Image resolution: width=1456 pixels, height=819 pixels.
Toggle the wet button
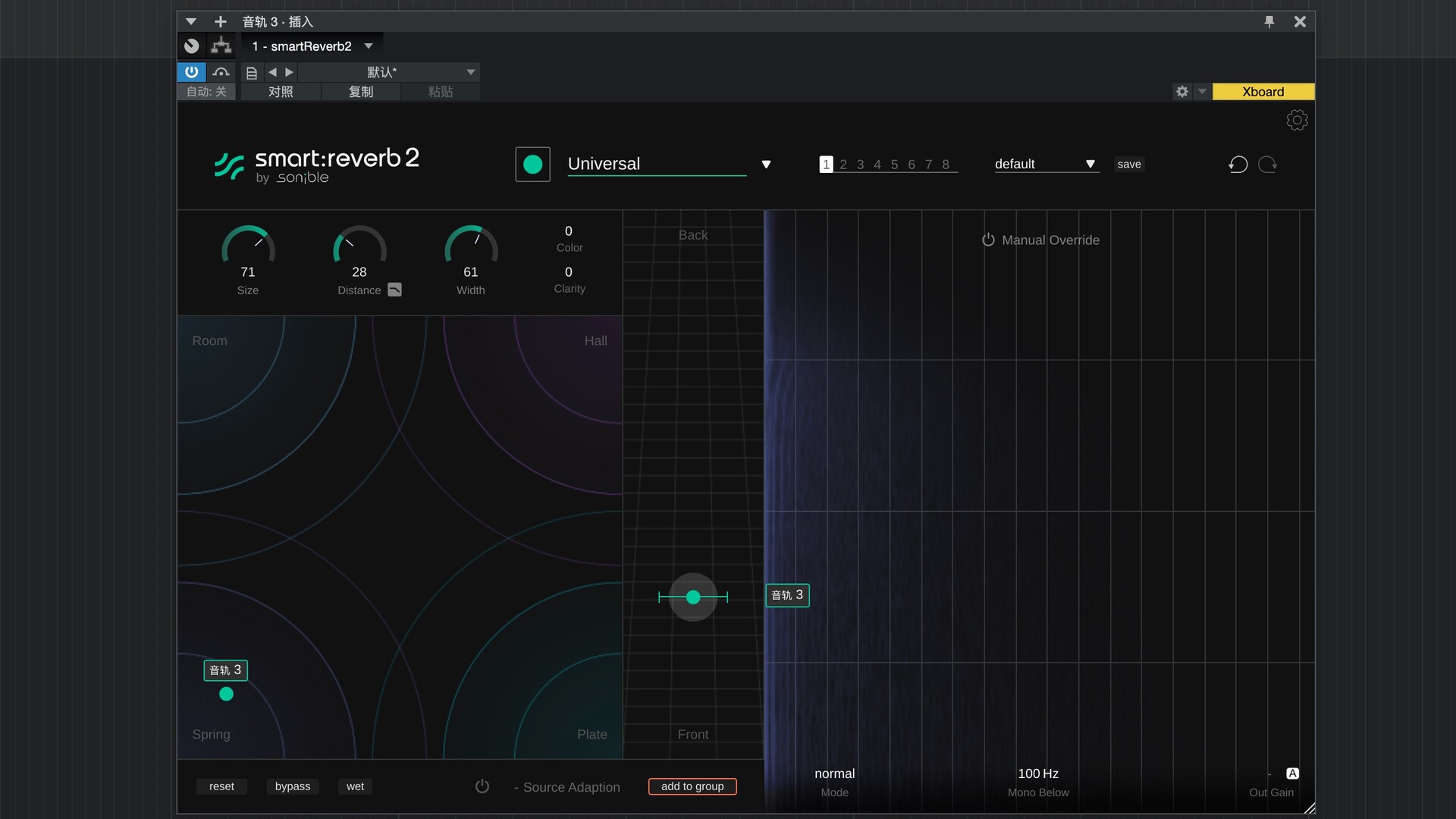click(x=355, y=786)
